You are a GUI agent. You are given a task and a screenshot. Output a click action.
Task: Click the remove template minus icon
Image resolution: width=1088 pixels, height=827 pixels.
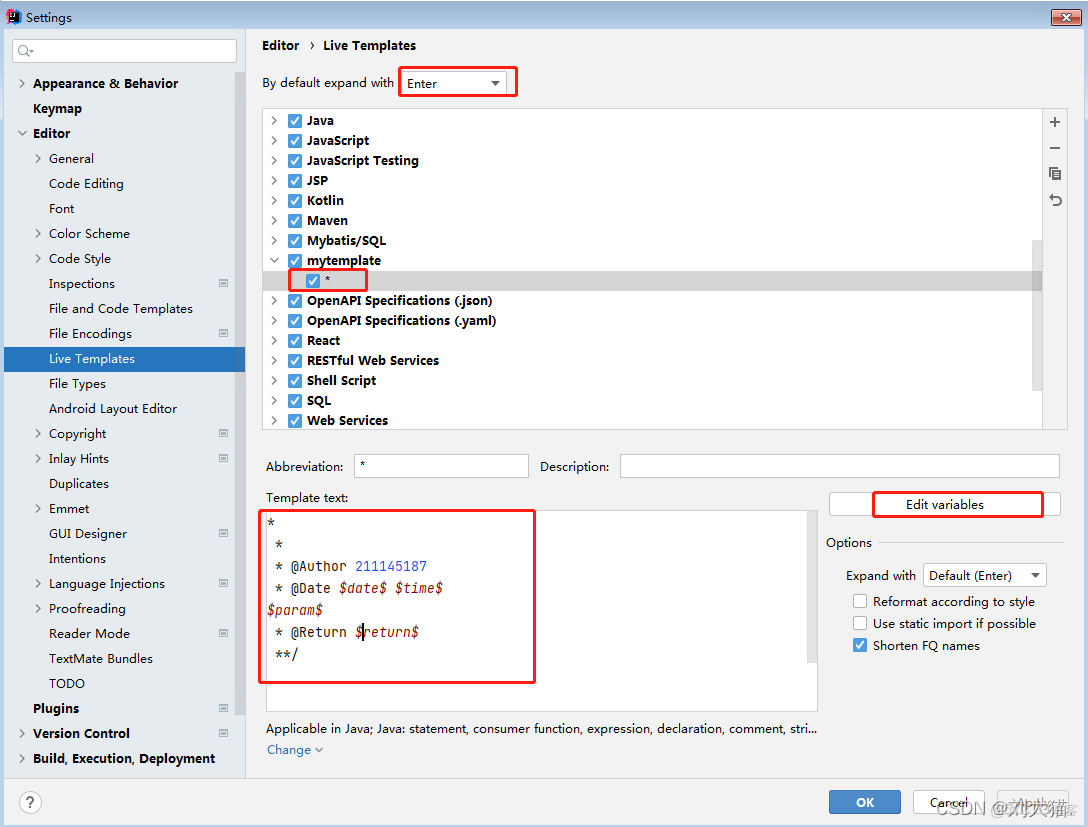point(1055,148)
